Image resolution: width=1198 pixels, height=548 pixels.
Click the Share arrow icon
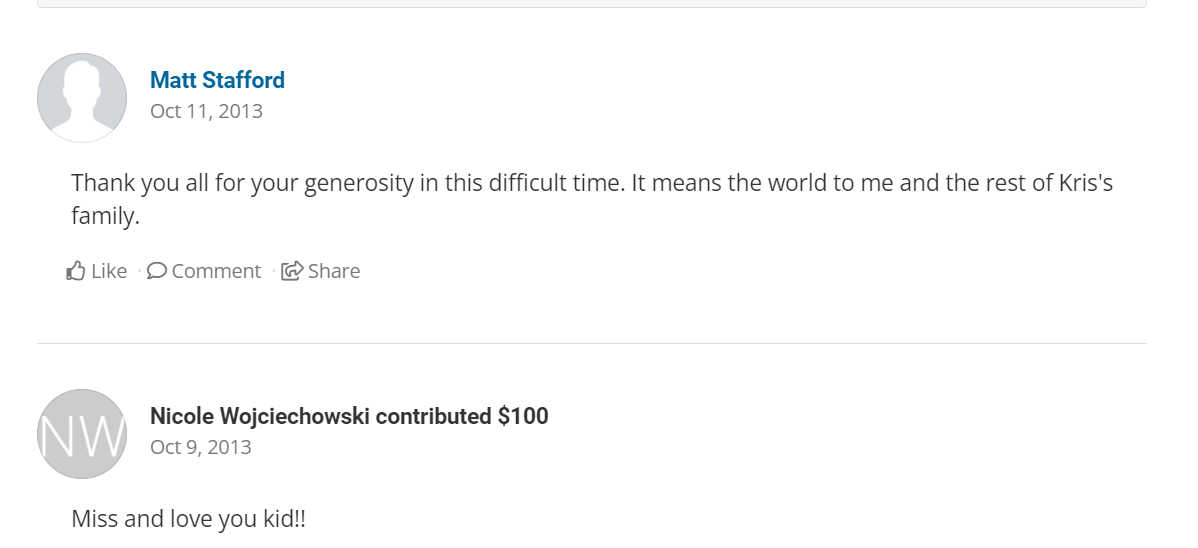click(291, 271)
